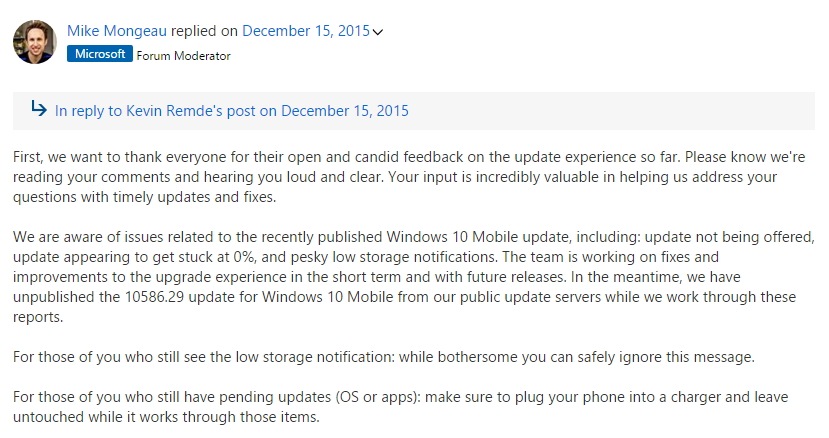The width and height of the screenshot is (829, 438).
Task: Click the words 'replied on' in the header
Action: point(205,31)
